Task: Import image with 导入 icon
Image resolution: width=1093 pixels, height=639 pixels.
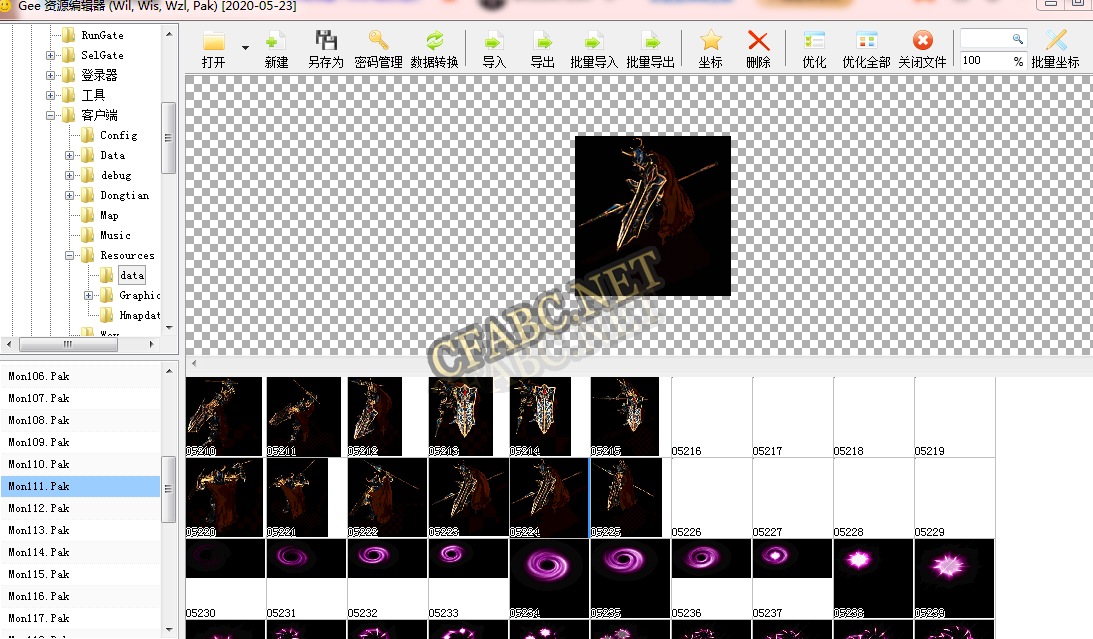Action: [x=494, y=49]
